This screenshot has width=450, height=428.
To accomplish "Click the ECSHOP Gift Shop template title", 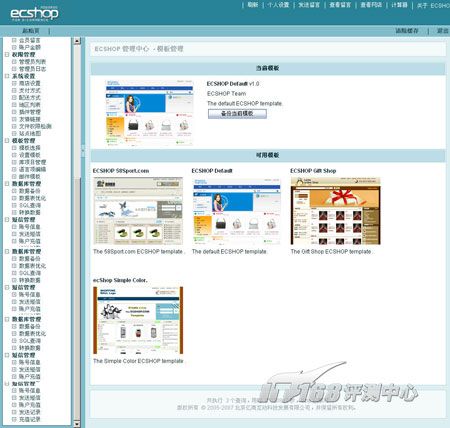I will point(313,171).
